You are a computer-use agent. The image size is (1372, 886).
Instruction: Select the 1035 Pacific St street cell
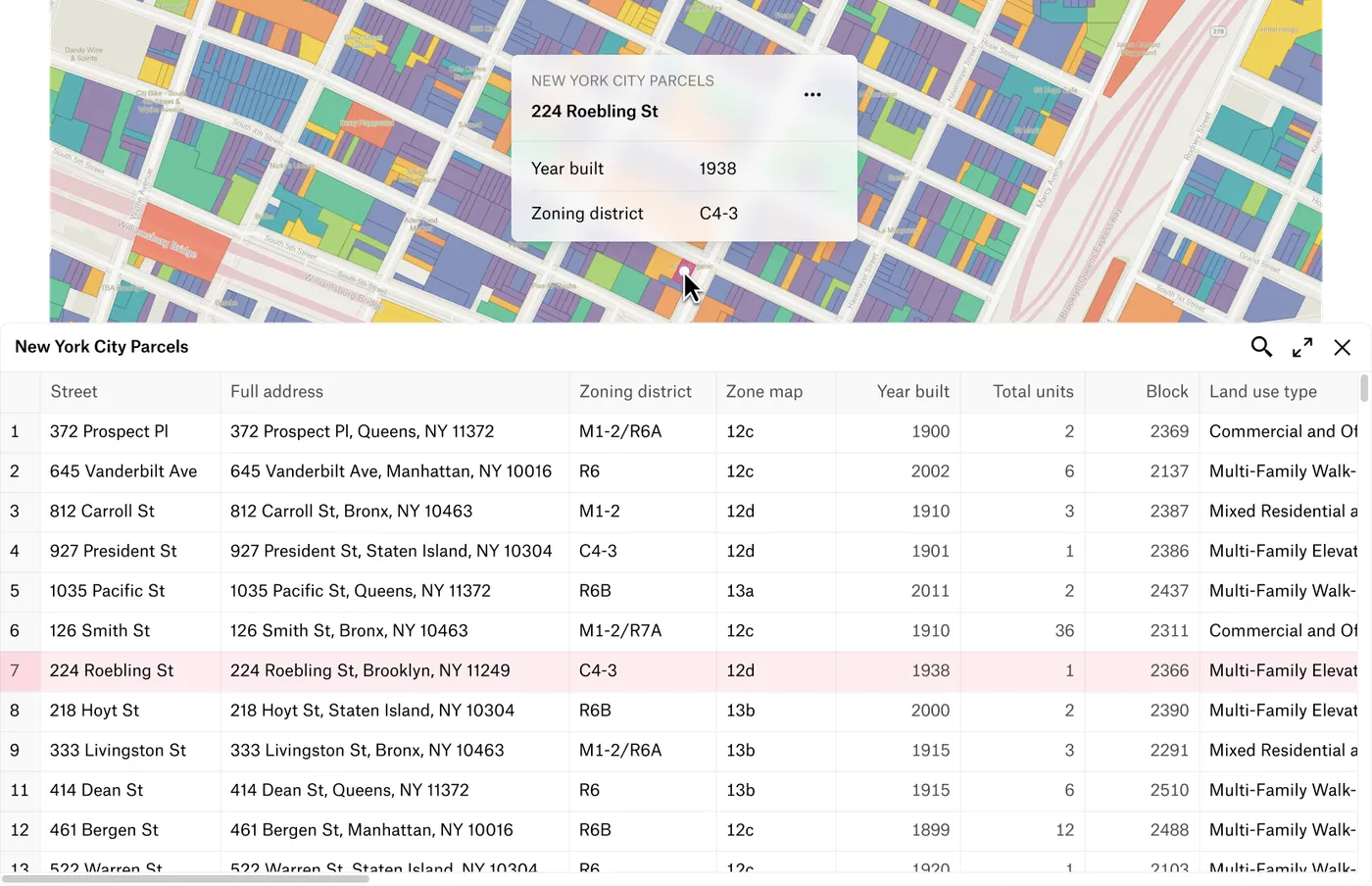tap(130, 591)
